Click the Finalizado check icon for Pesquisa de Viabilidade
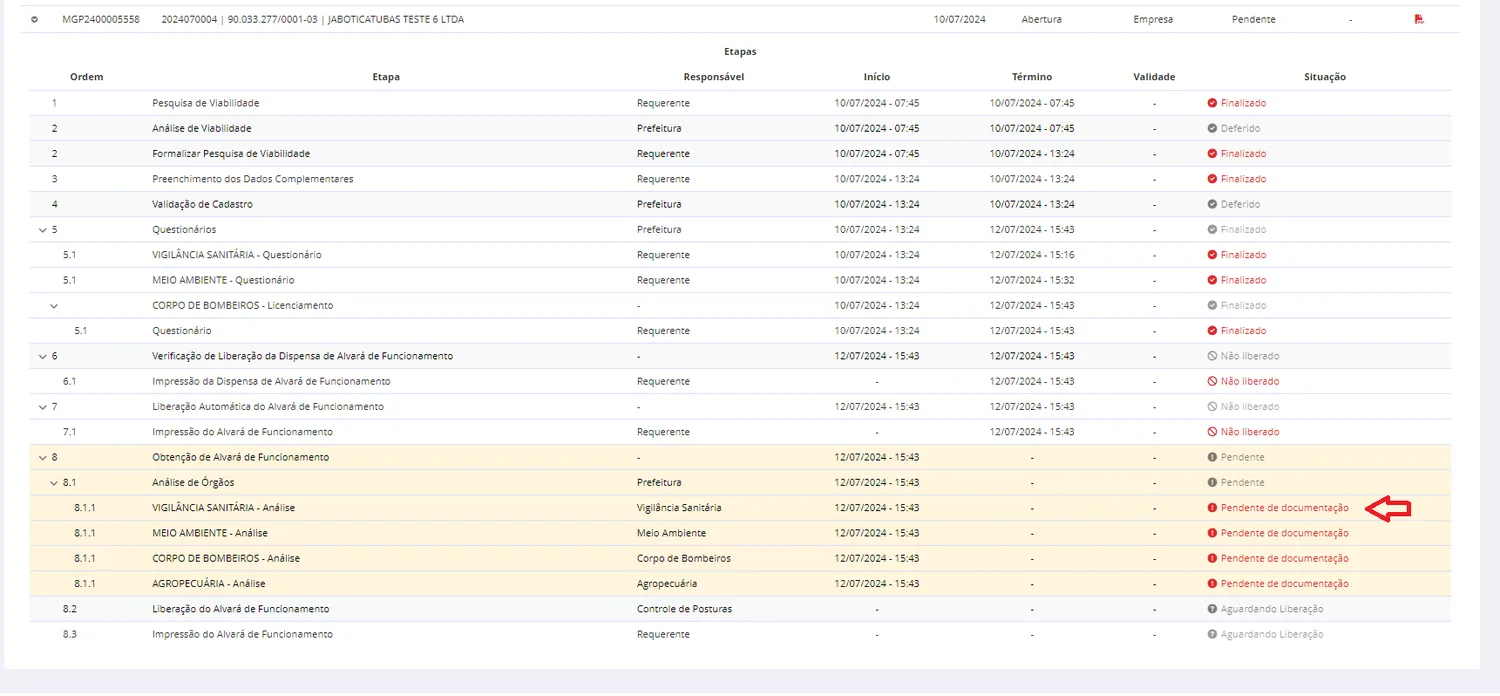This screenshot has height=696, width=1500. tap(1212, 103)
